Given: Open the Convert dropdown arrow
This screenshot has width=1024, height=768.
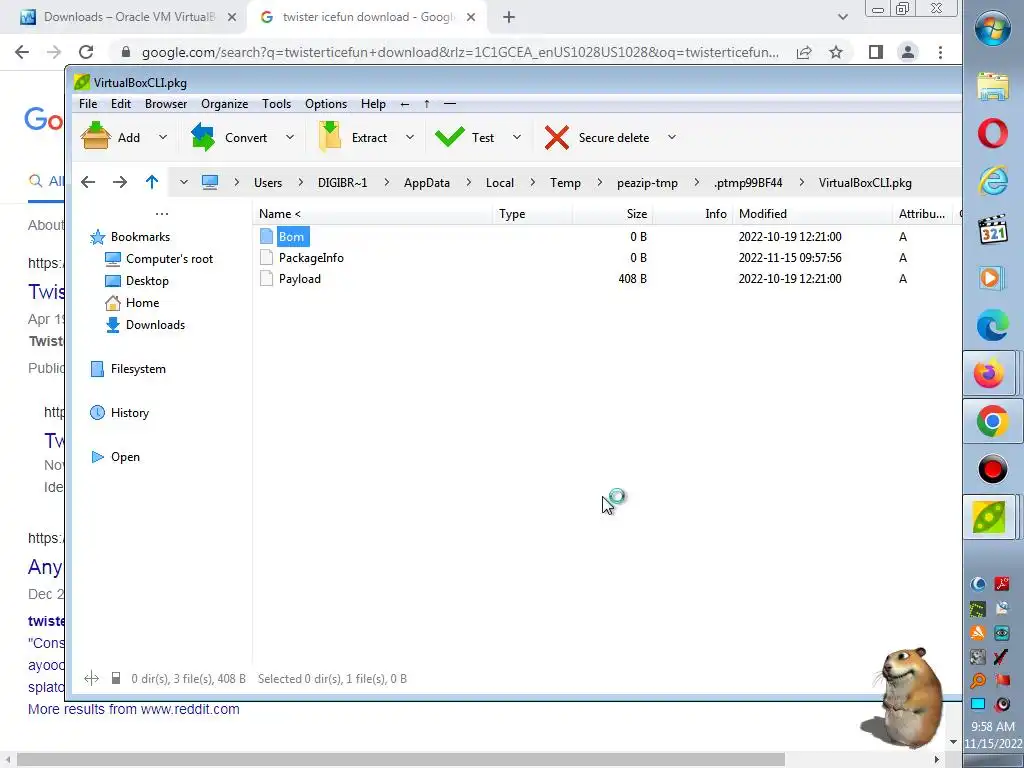Looking at the screenshot, I should coord(289,137).
